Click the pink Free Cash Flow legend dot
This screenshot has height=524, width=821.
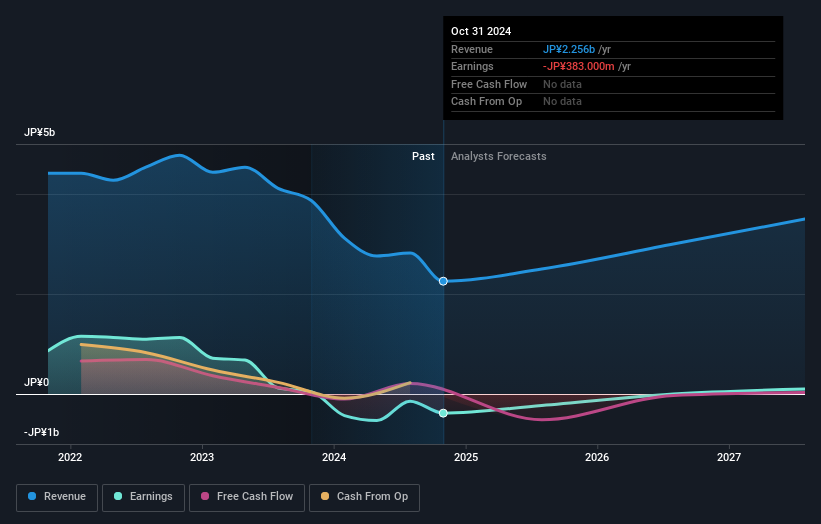pyautogui.click(x=205, y=496)
